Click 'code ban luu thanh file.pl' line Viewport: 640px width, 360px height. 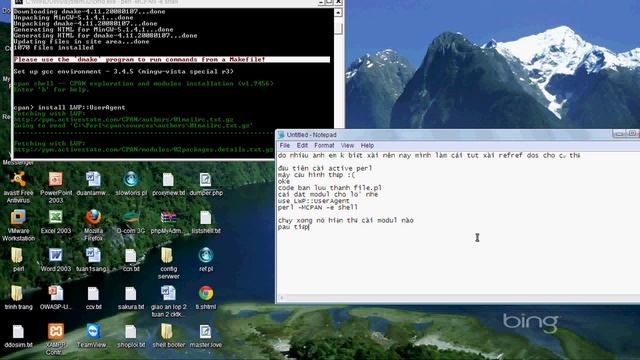pyautogui.click(x=330, y=188)
